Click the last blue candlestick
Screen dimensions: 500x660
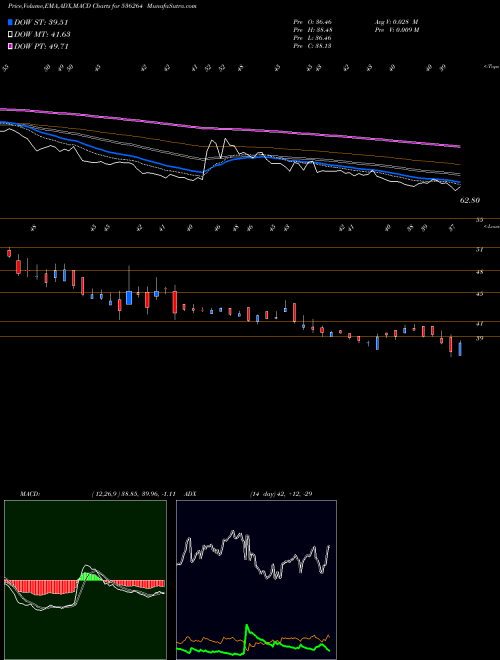click(x=460, y=349)
